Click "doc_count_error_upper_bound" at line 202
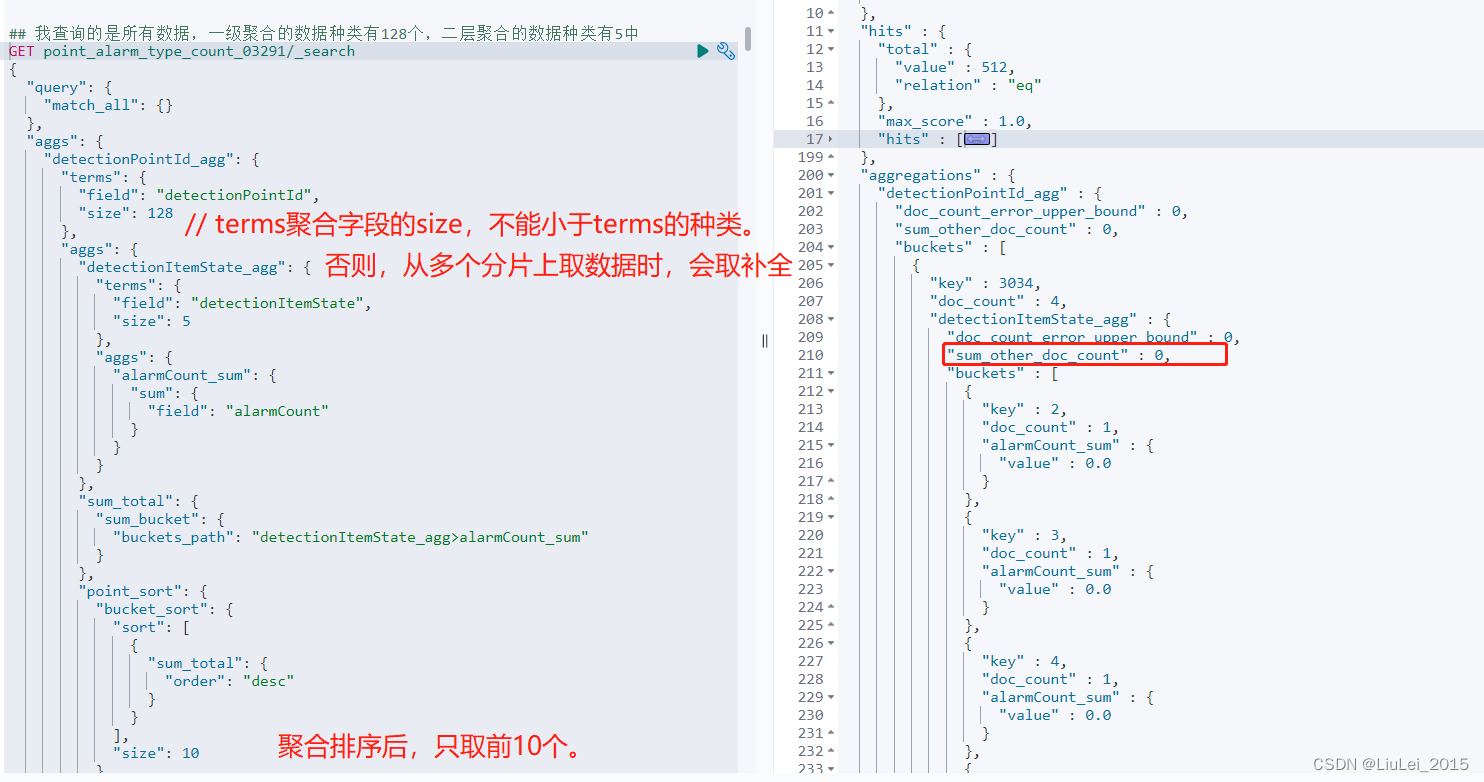 click(1037, 211)
